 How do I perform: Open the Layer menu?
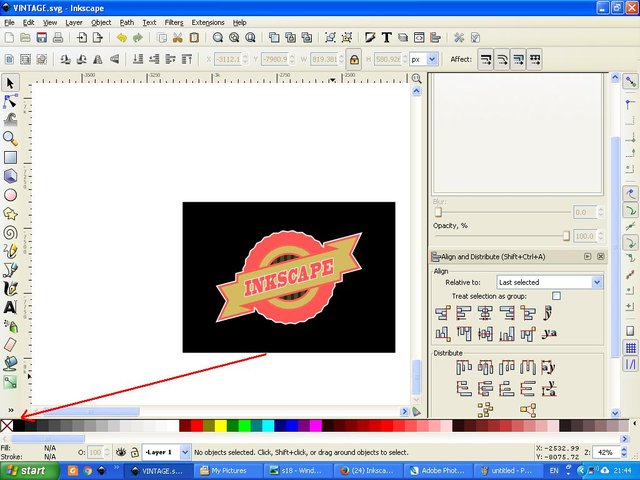point(74,22)
